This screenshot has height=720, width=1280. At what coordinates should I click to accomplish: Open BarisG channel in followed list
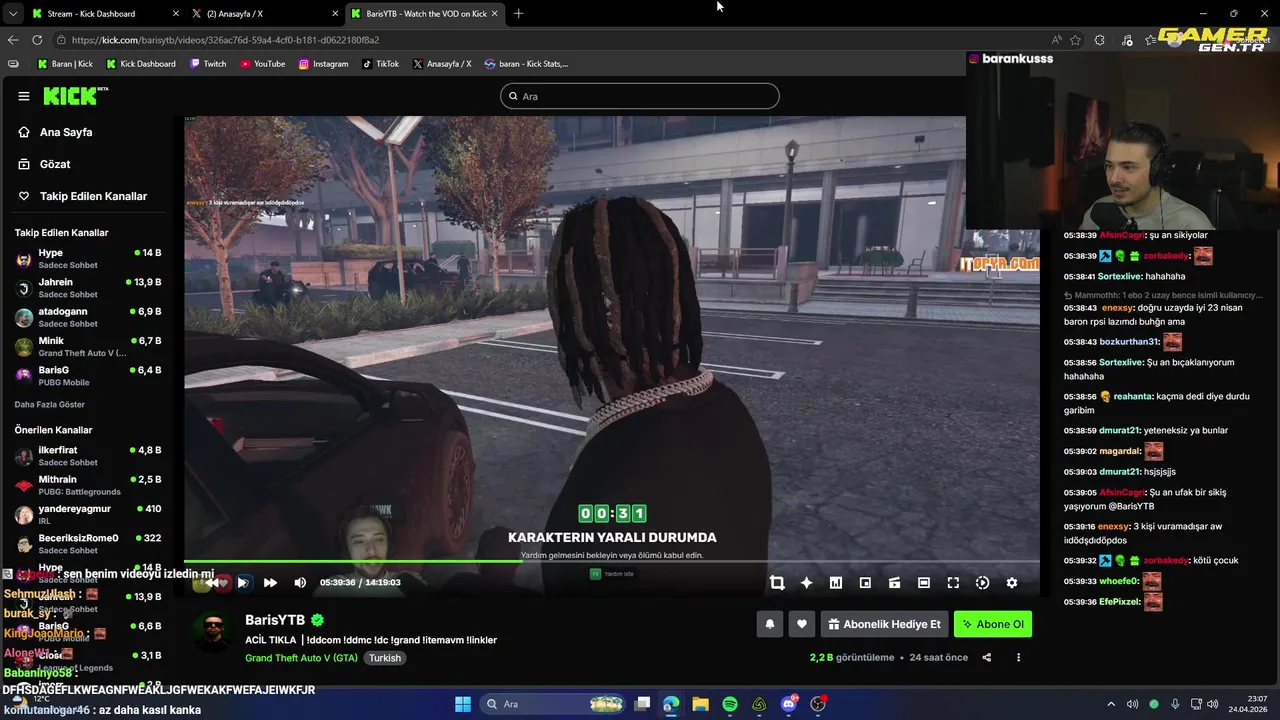[x=88, y=376]
